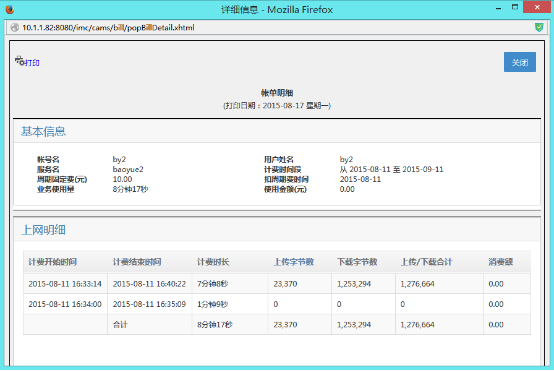Click the 扣周期费时间 value 2015-08-11
This screenshot has width=554, height=371.
tap(360, 179)
